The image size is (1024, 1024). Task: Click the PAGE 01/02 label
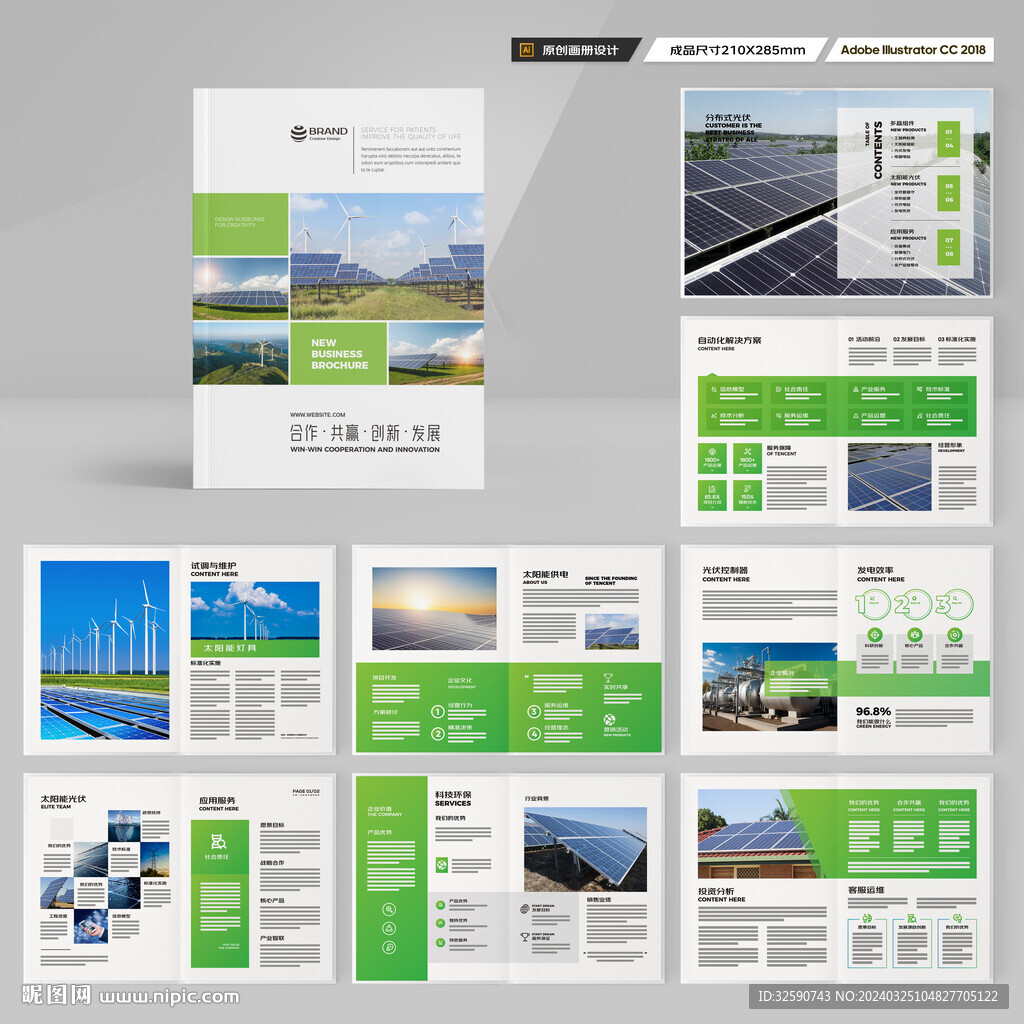[306, 791]
